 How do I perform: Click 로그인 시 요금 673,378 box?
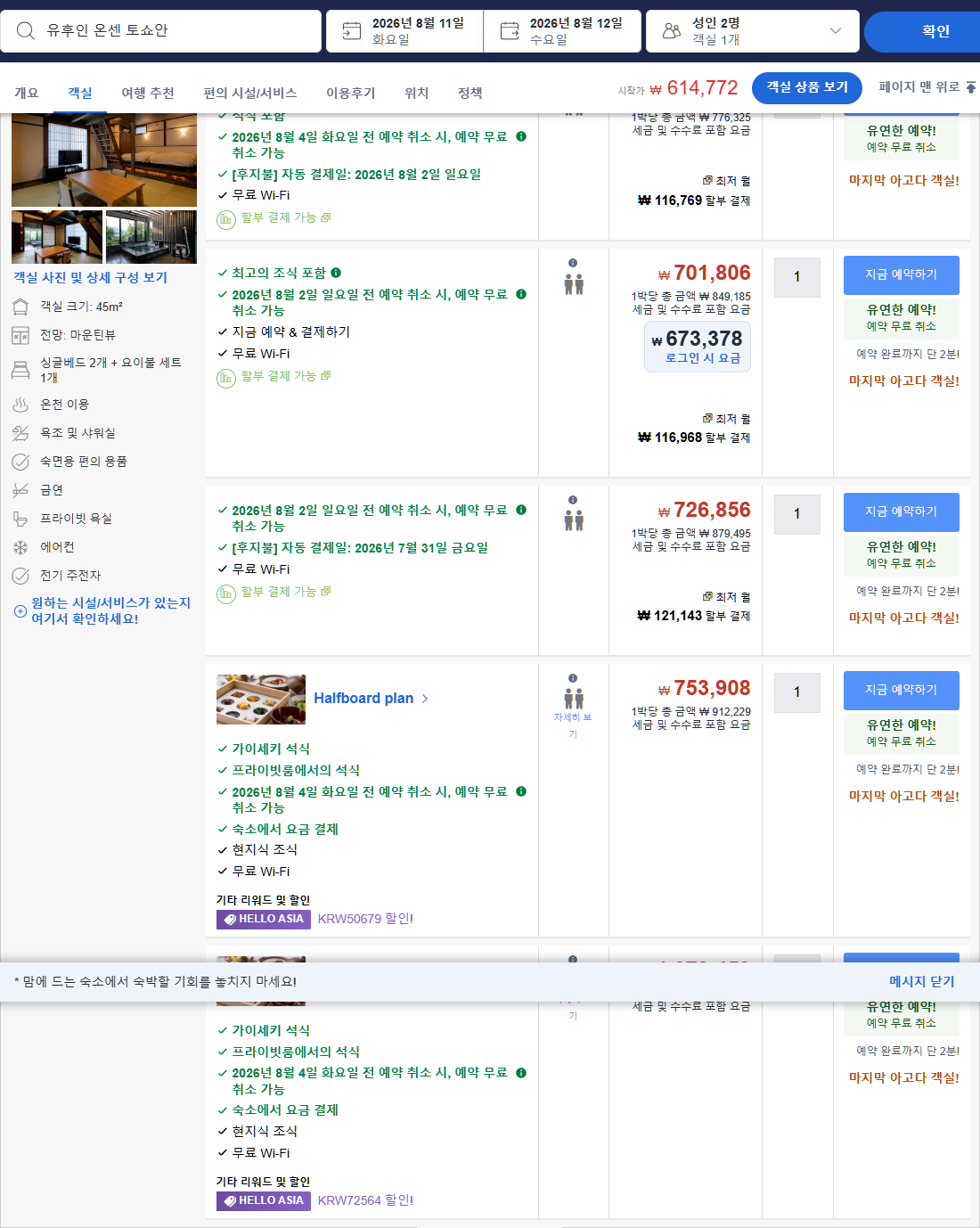click(698, 347)
